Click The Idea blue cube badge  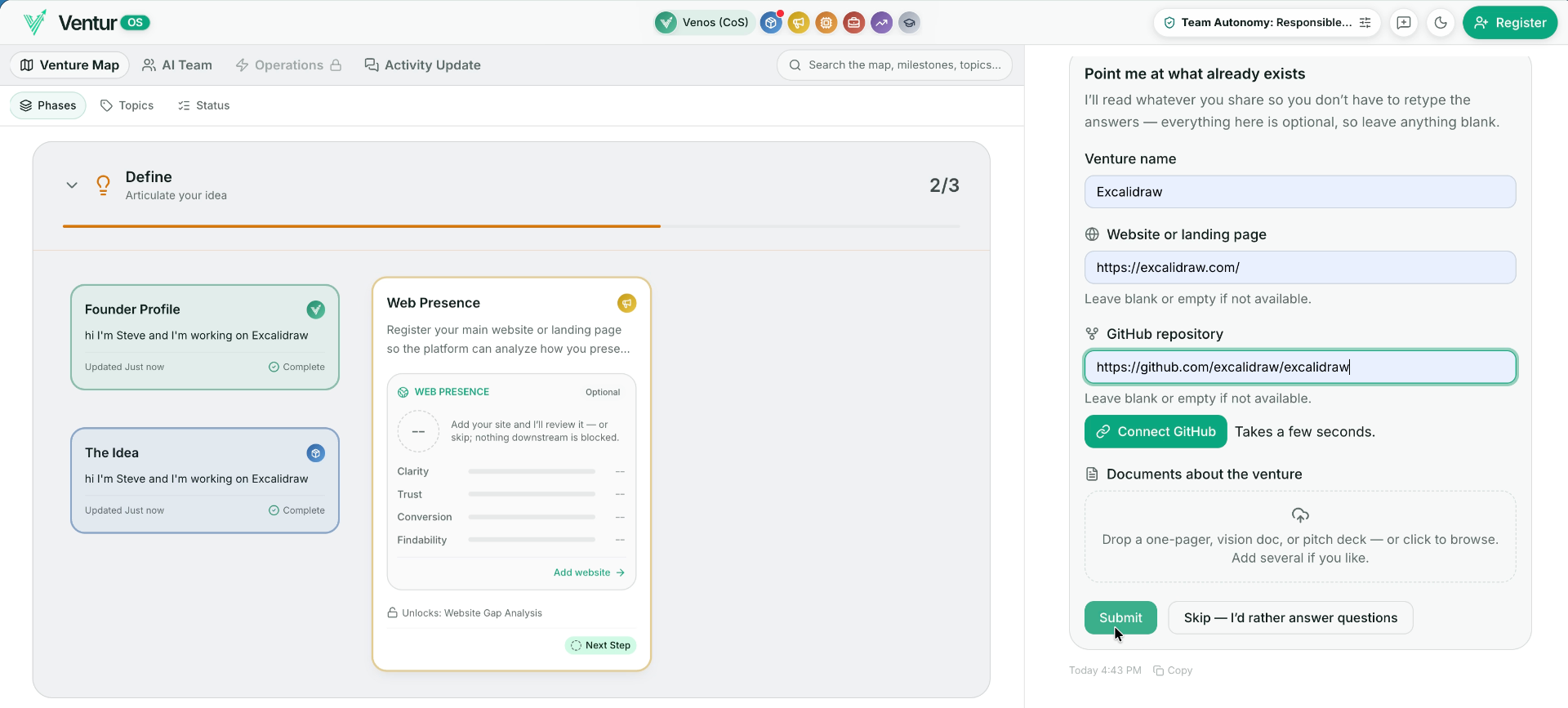(316, 453)
